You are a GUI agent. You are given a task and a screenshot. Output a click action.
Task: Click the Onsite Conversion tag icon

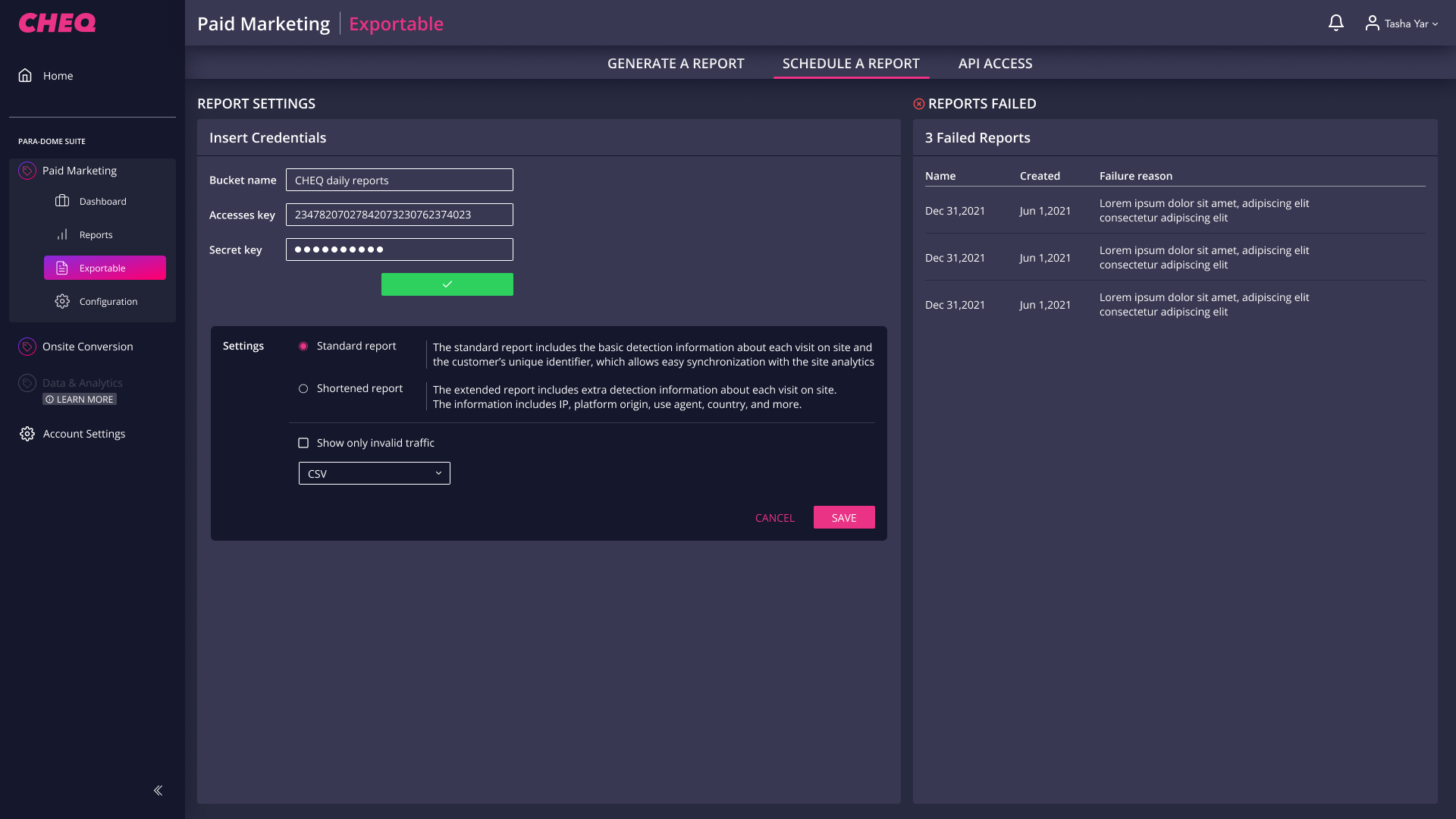(27, 347)
